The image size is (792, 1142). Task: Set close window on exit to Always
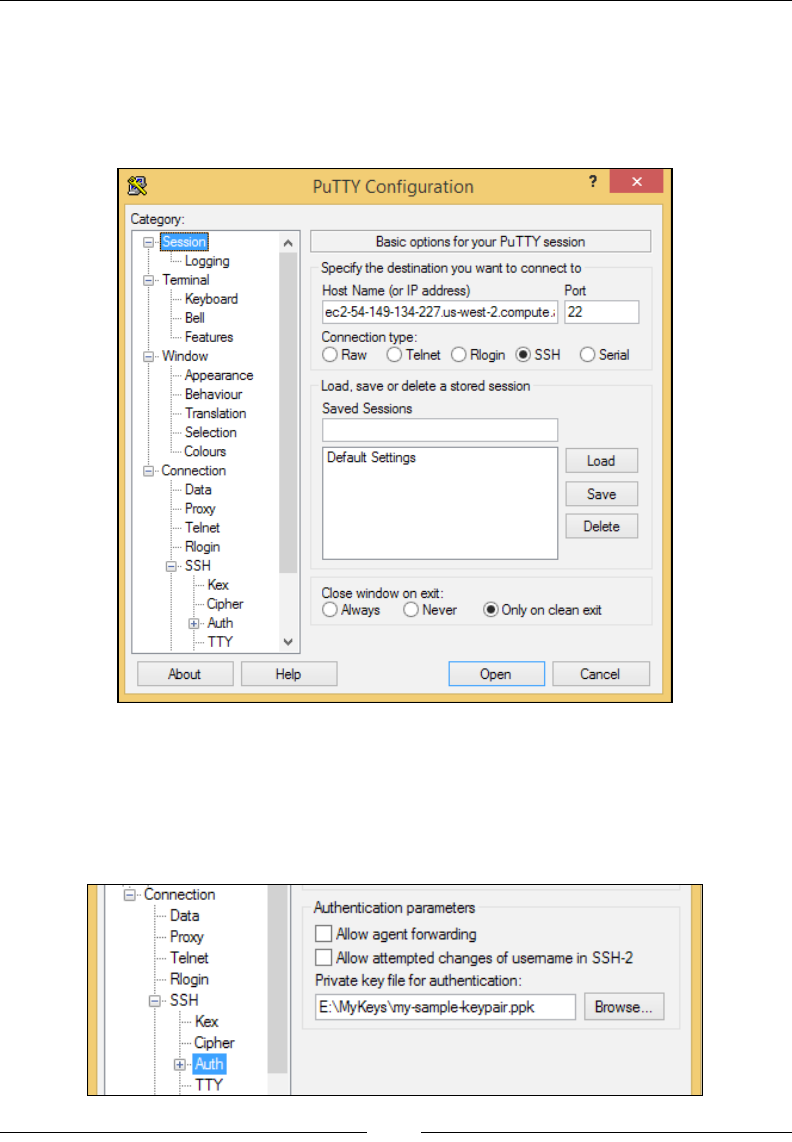click(x=330, y=610)
